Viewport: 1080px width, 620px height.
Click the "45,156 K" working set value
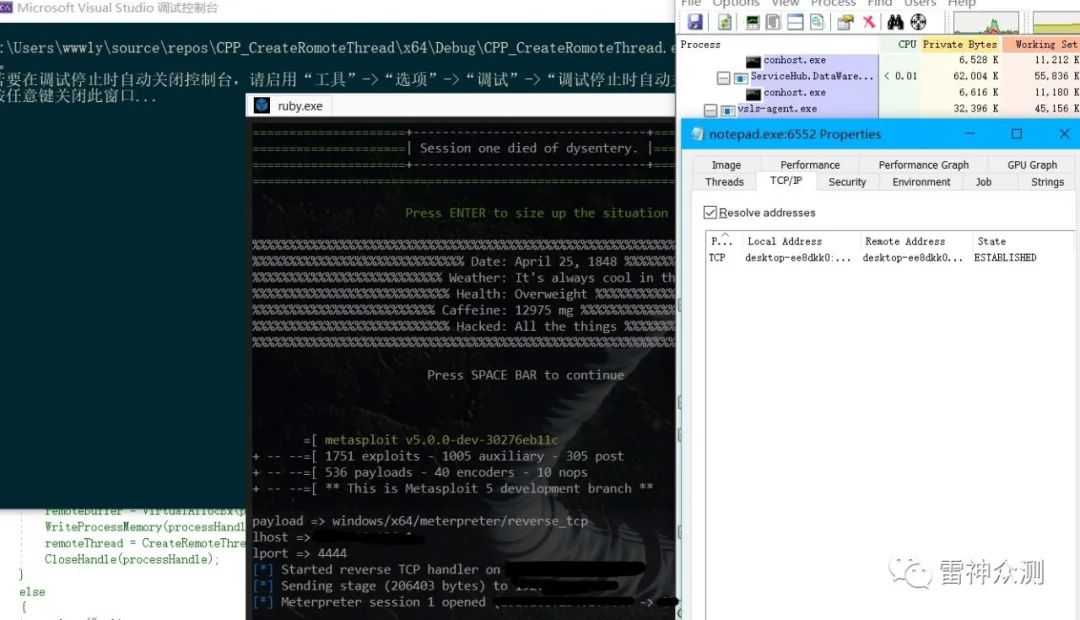[x=1057, y=109]
